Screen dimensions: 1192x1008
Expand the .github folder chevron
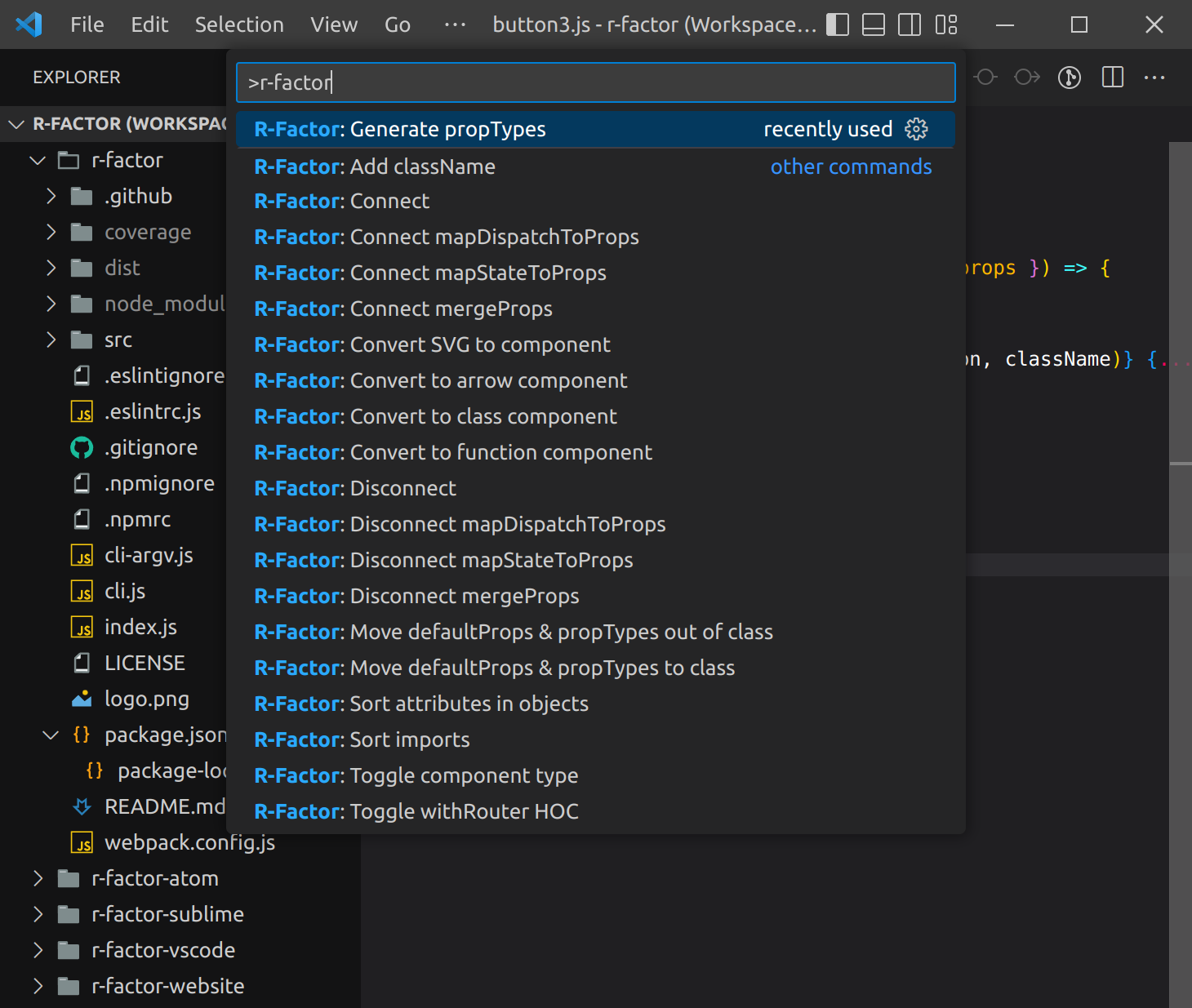(51, 196)
